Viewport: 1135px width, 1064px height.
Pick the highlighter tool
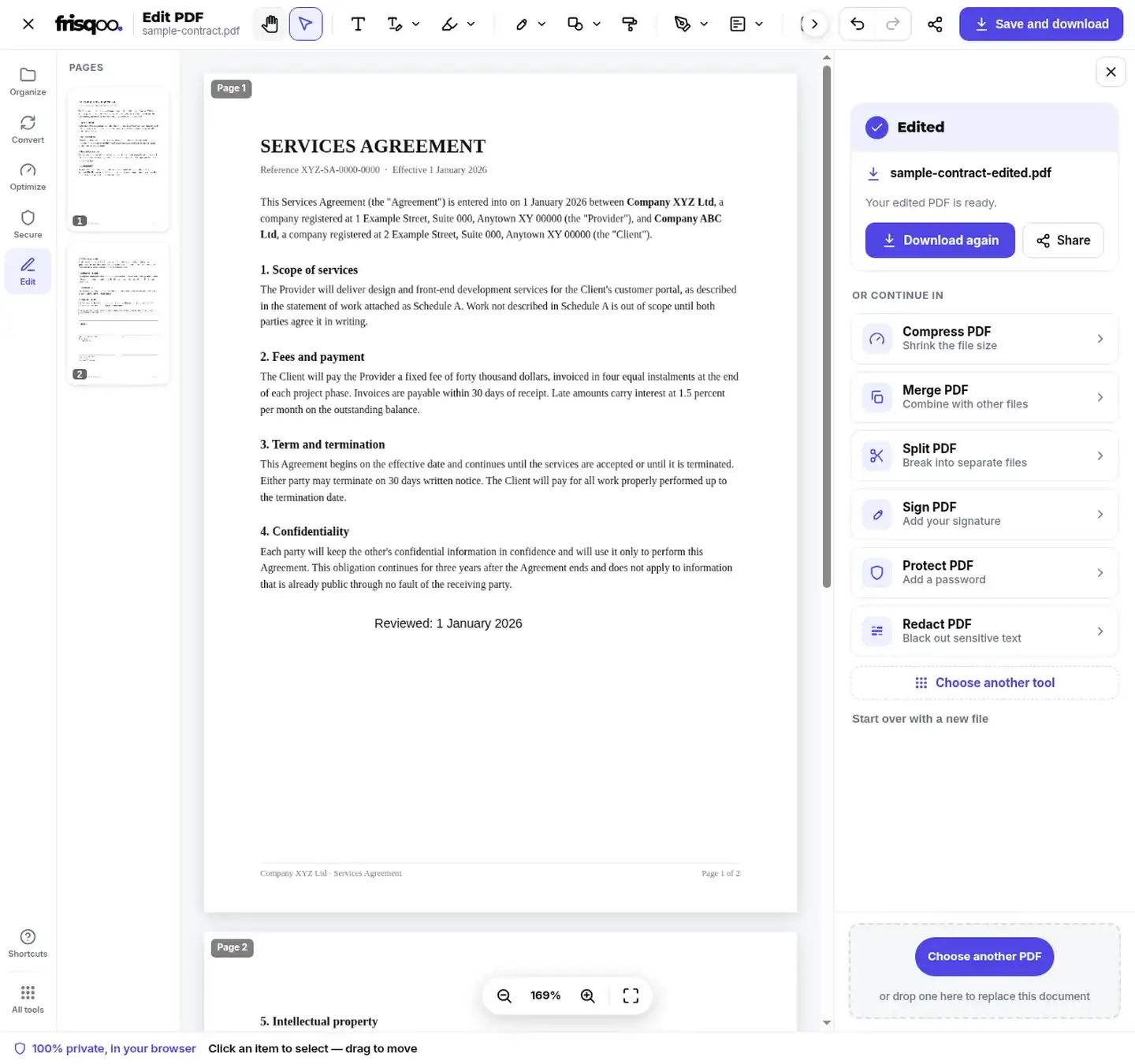(x=449, y=24)
